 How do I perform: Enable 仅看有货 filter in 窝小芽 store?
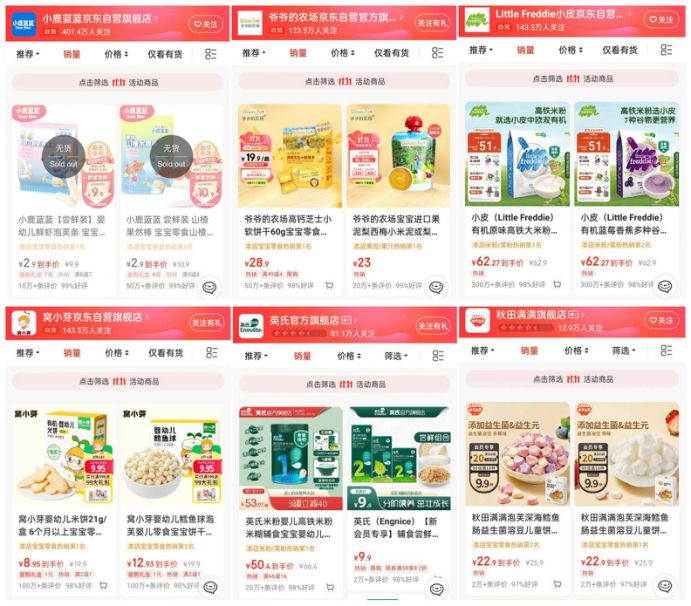166,353
